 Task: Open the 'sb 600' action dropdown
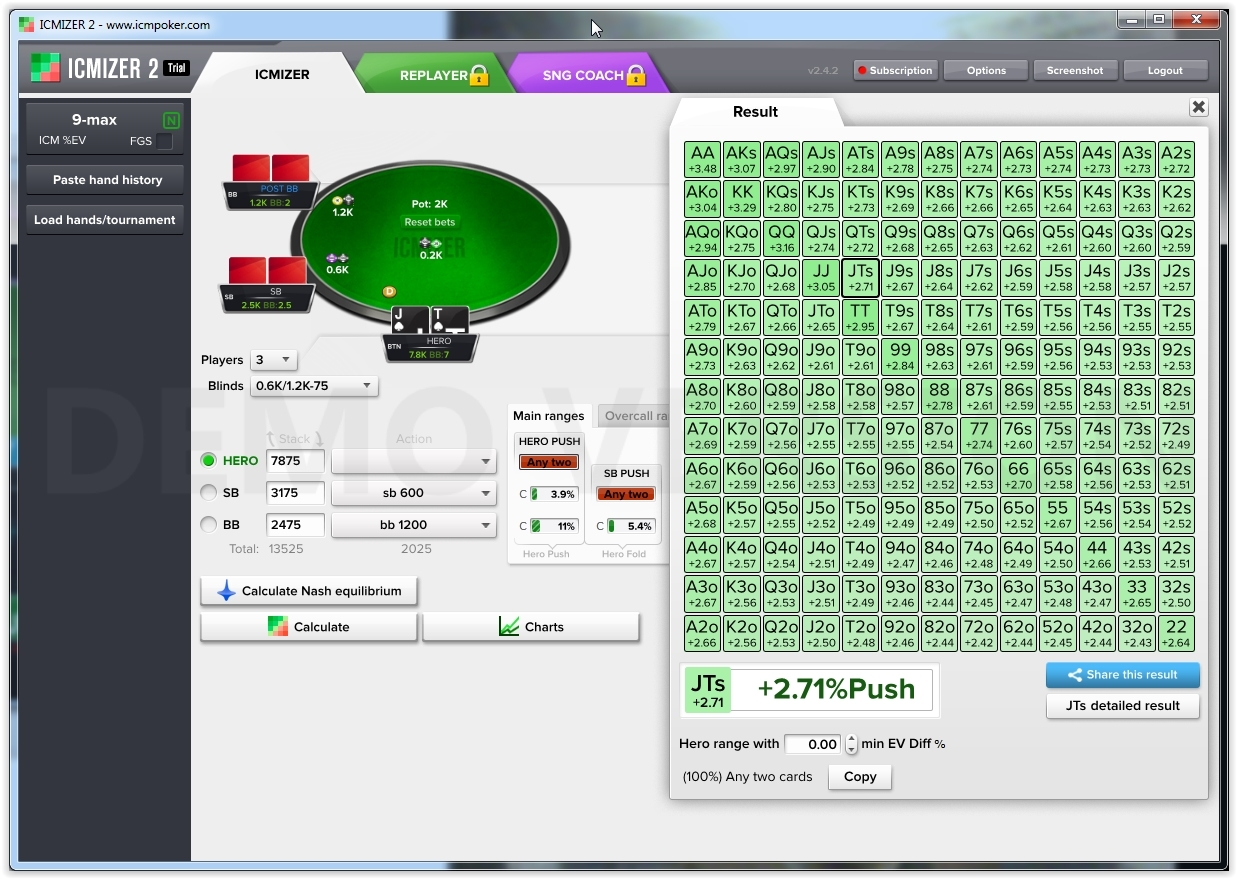click(413, 493)
